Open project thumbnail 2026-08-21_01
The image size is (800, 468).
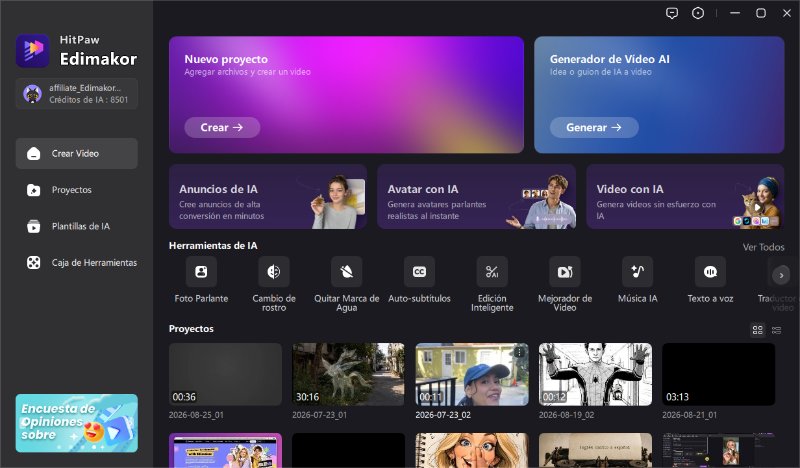tap(718, 374)
